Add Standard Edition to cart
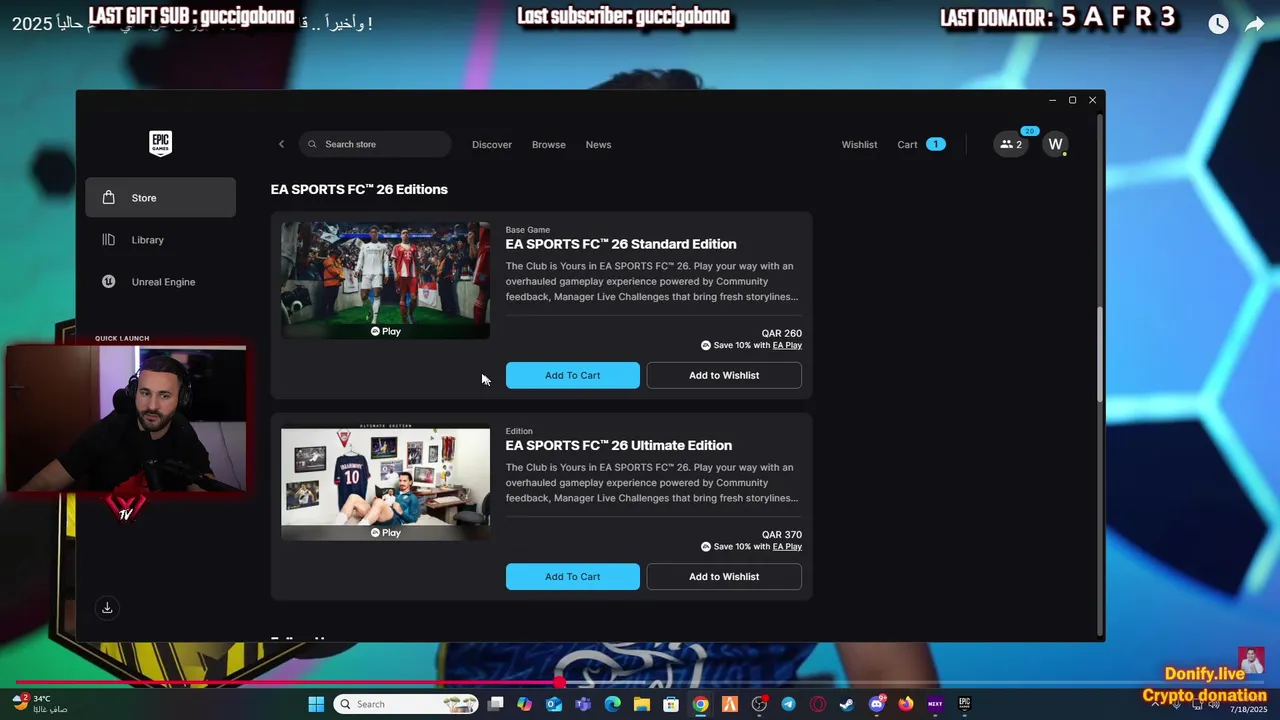This screenshot has width=1280, height=720. pyautogui.click(x=572, y=375)
